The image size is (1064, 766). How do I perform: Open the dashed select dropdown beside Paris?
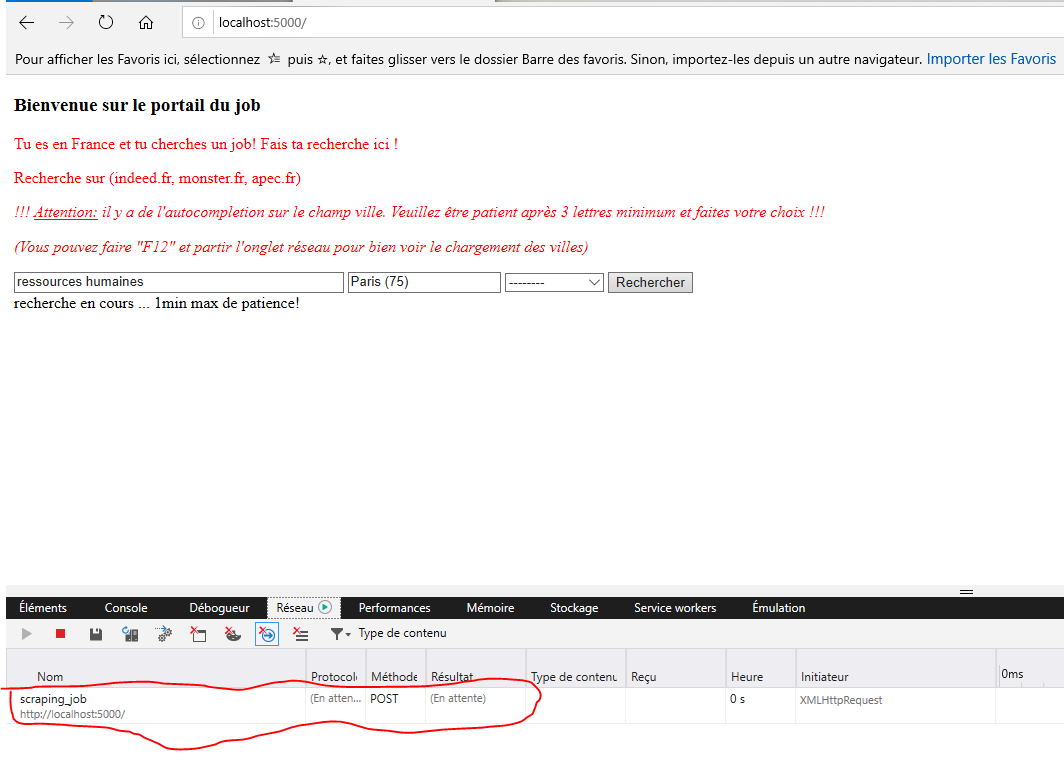[x=554, y=282]
